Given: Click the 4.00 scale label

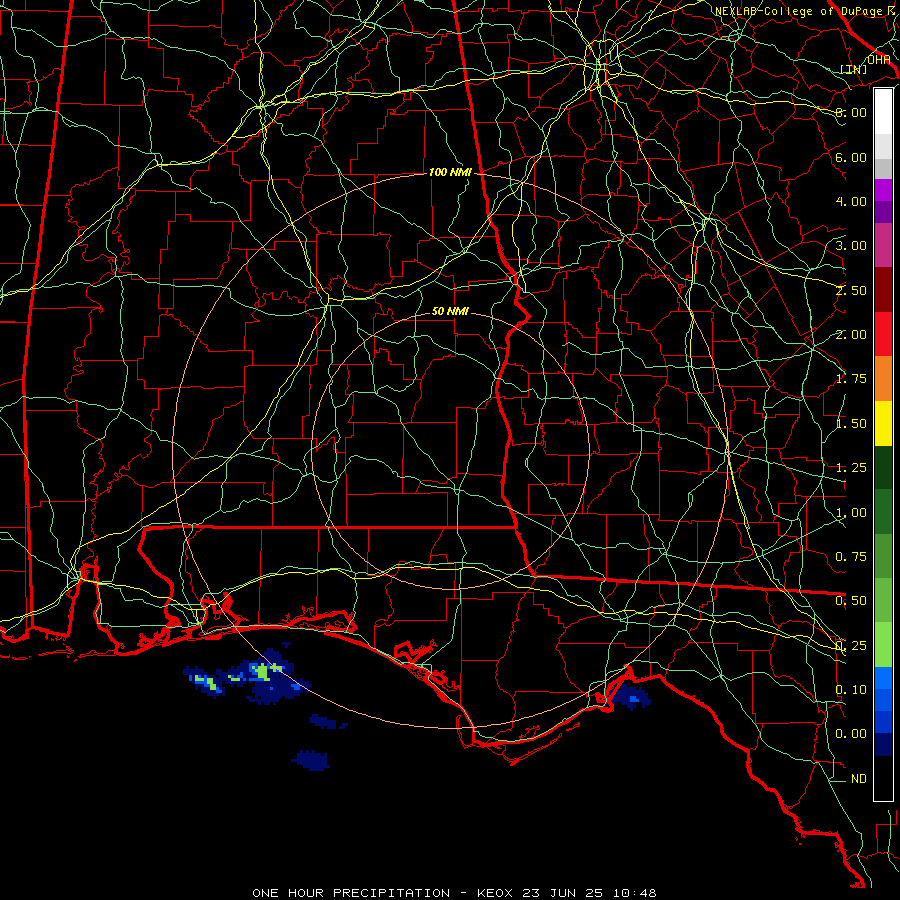Looking at the screenshot, I should click(851, 201).
